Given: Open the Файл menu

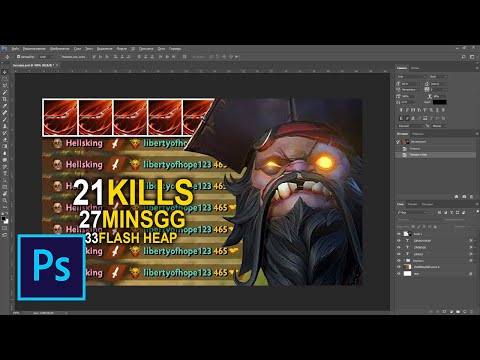Looking at the screenshot, I should pos(15,49).
